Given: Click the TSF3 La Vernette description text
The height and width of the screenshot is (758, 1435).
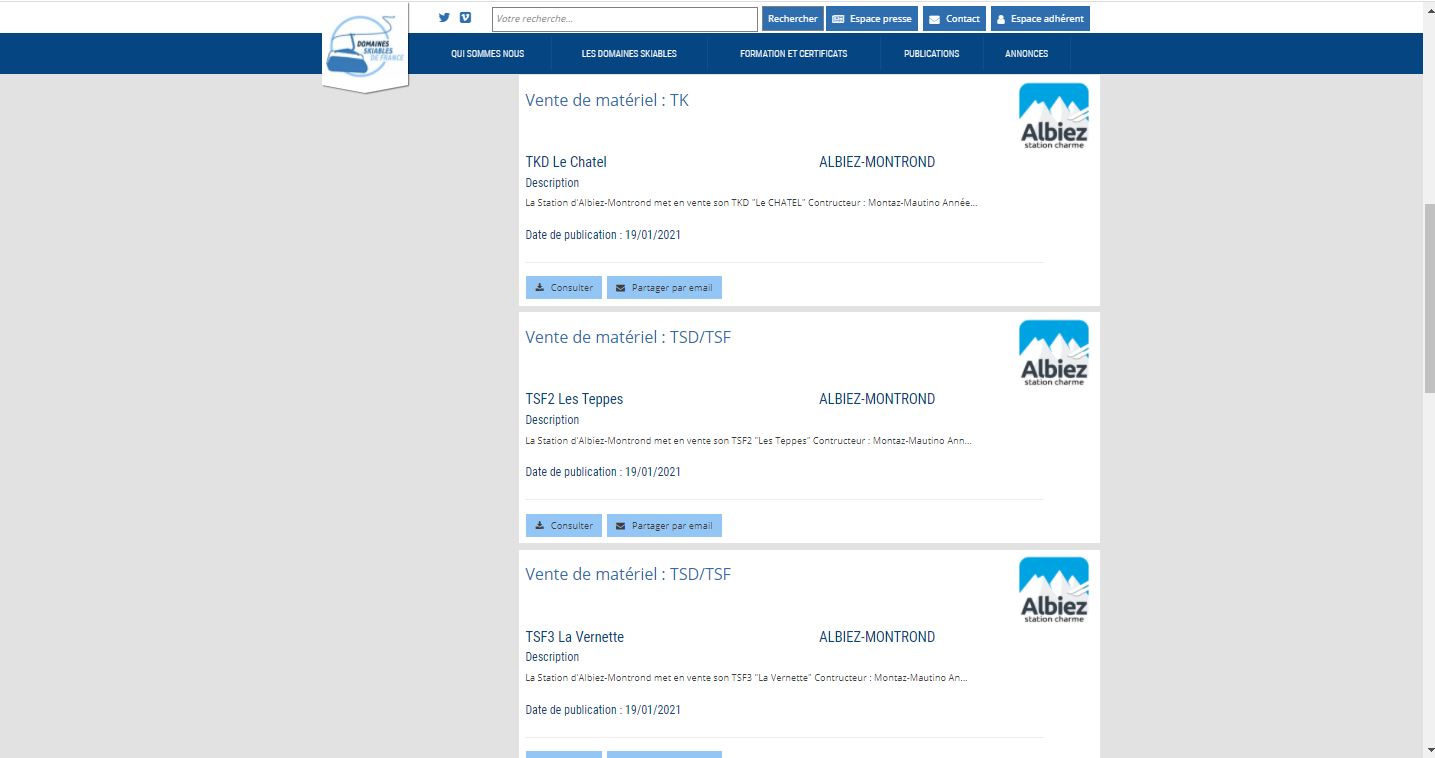Looking at the screenshot, I should (746, 678).
